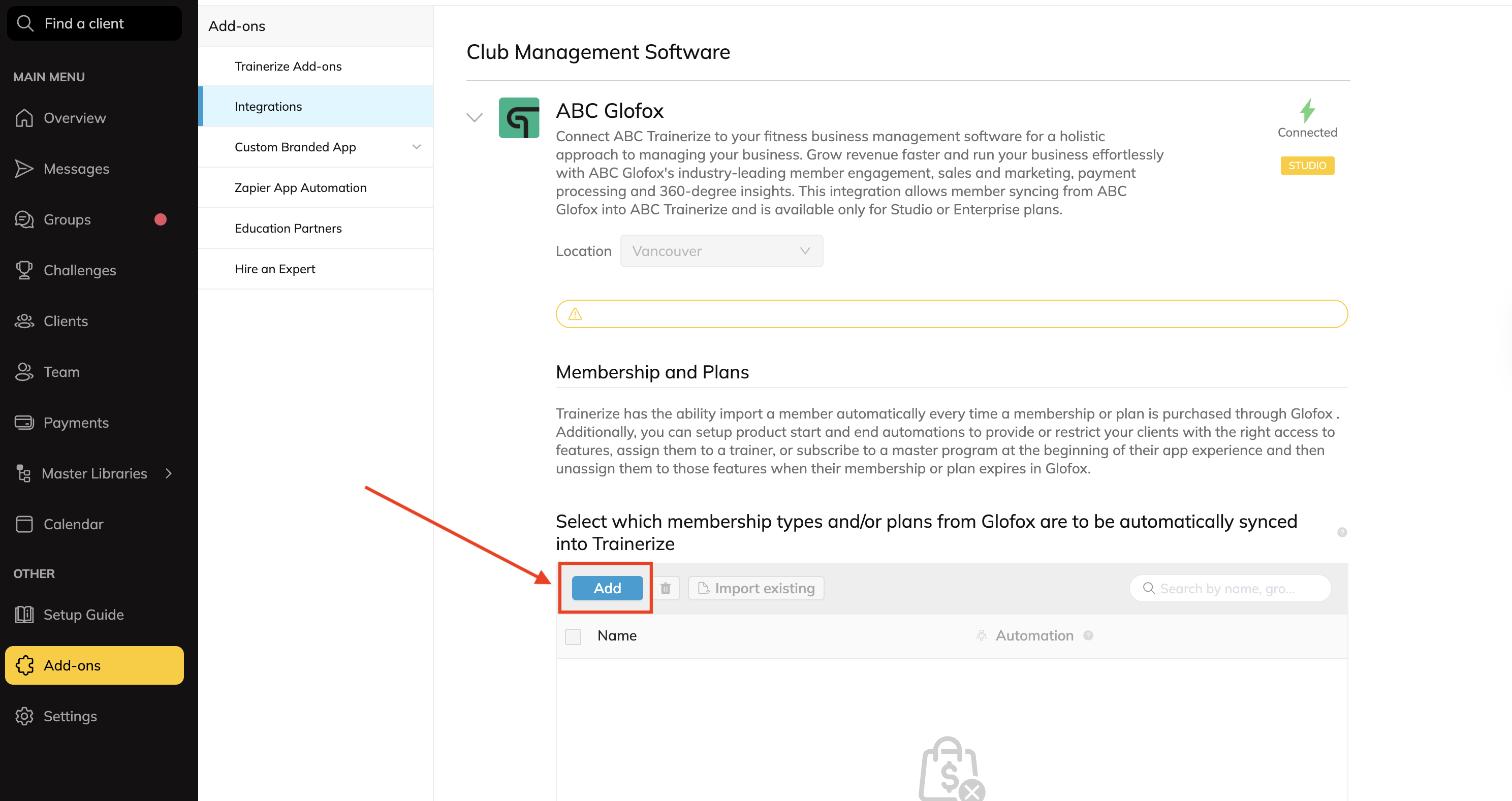Toggle the select-all checkbox beside Name
Viewport: 1512px width, 801px height.
[x=573, y=637]
